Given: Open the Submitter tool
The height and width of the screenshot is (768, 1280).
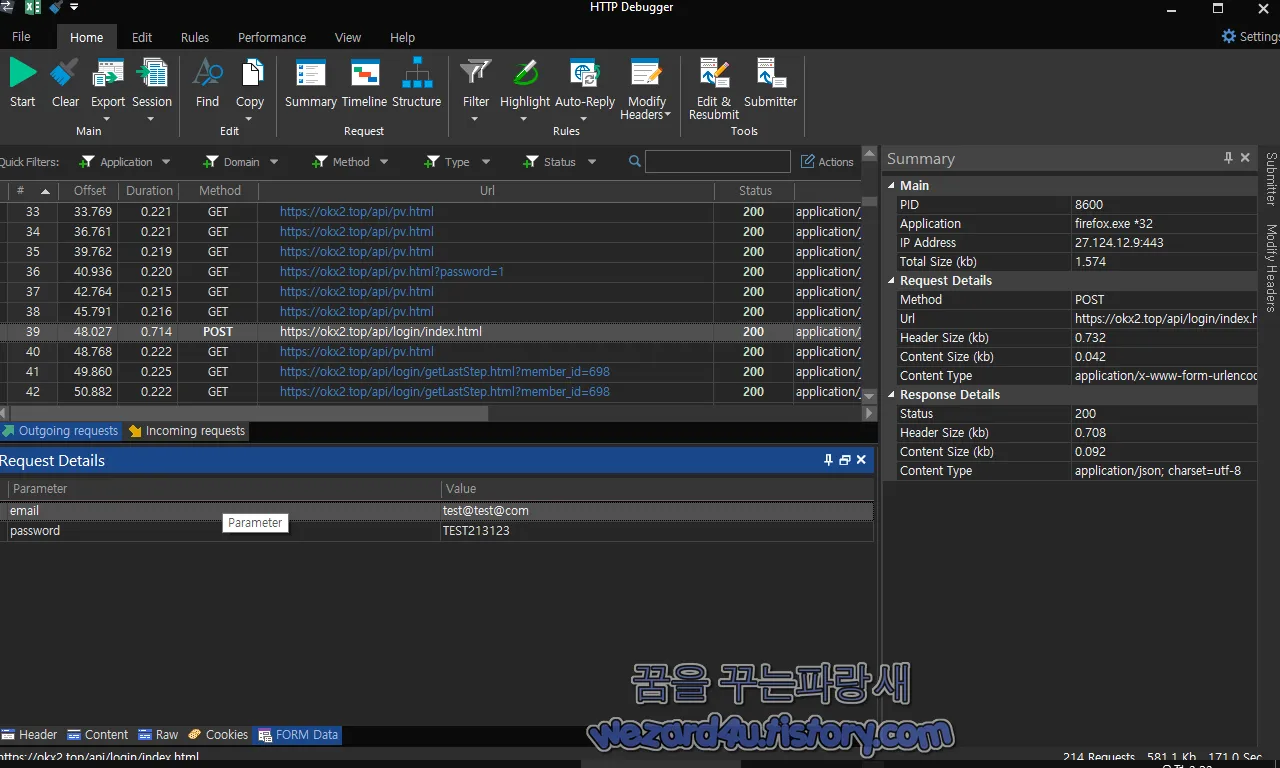Looking at the screenshot, I should pos(771,83).
